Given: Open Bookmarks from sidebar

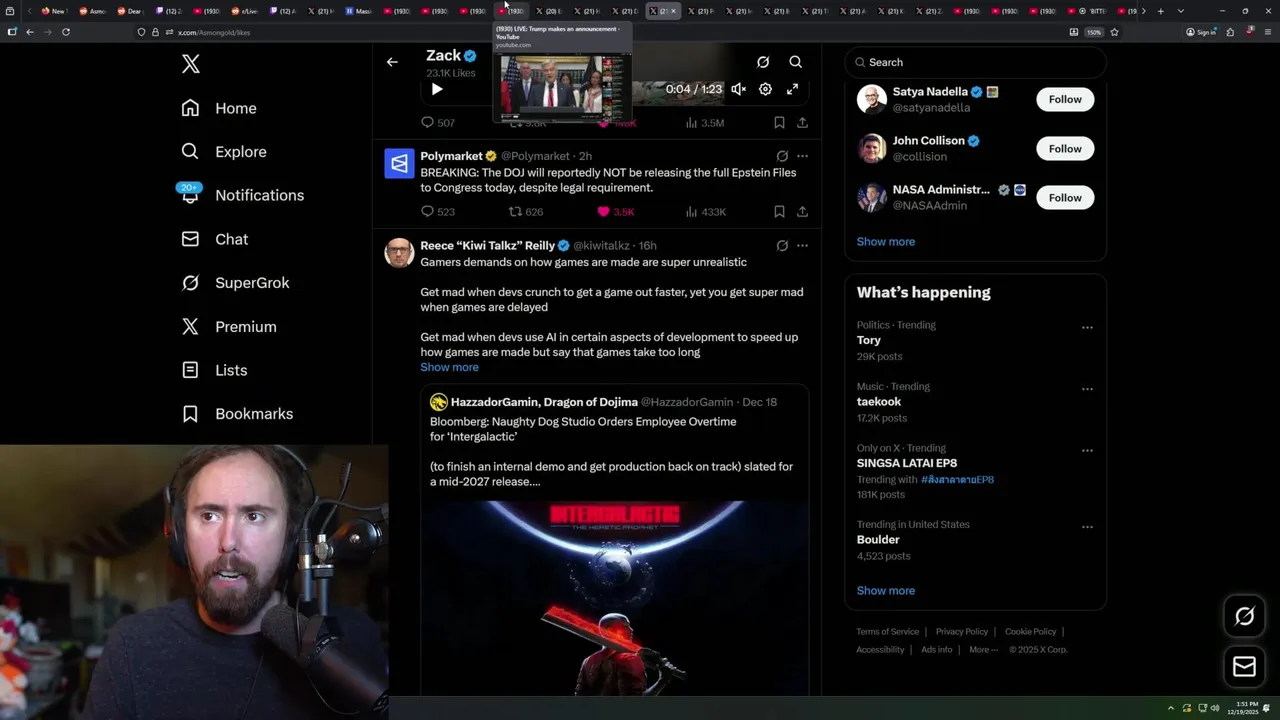Looking at the screenshot, I should pos(237,414).
